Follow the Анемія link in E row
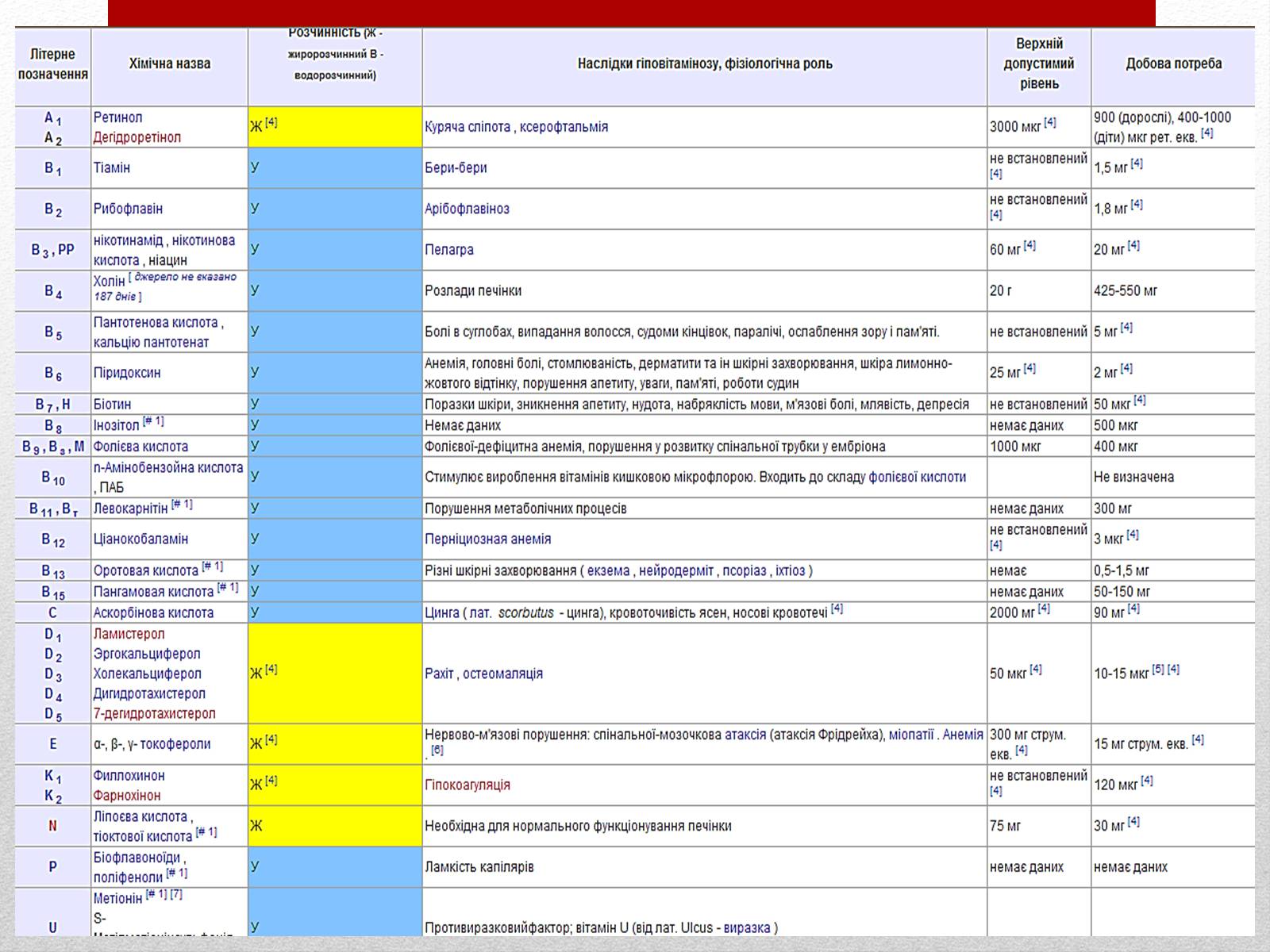1270x952 pixels. [x=963, y=735]
